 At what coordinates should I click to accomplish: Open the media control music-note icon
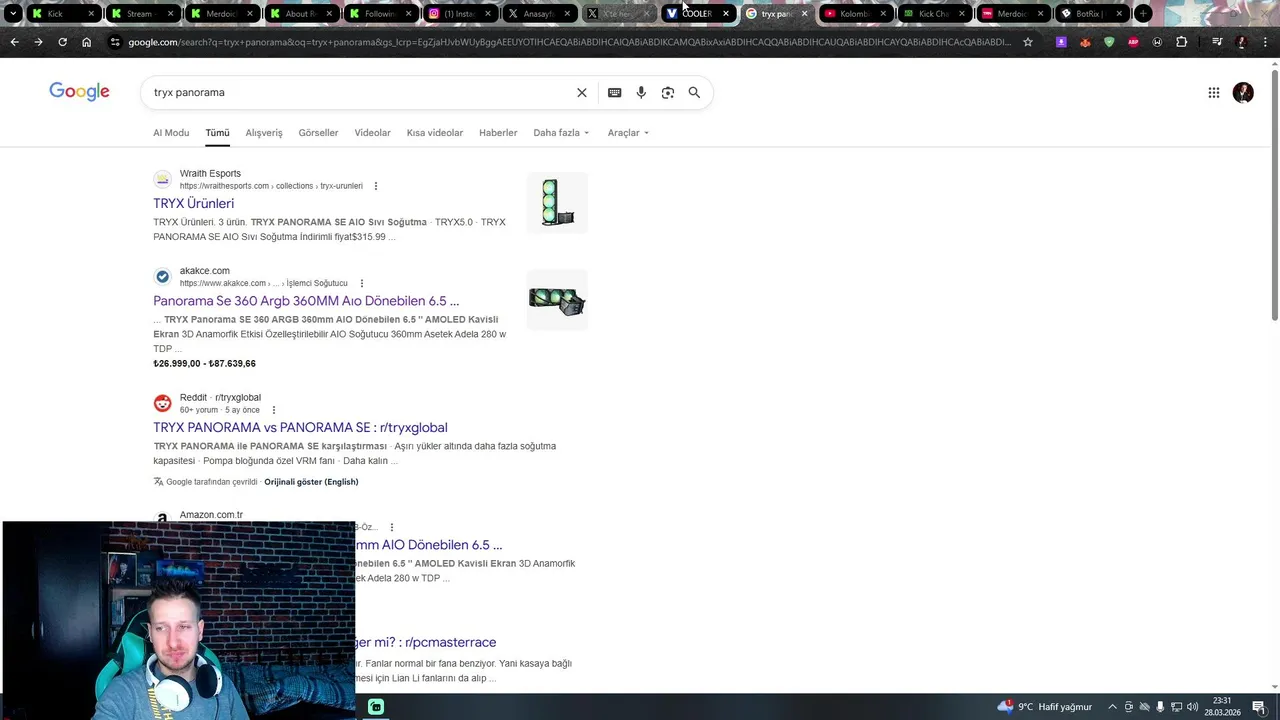pos(1217,42)
